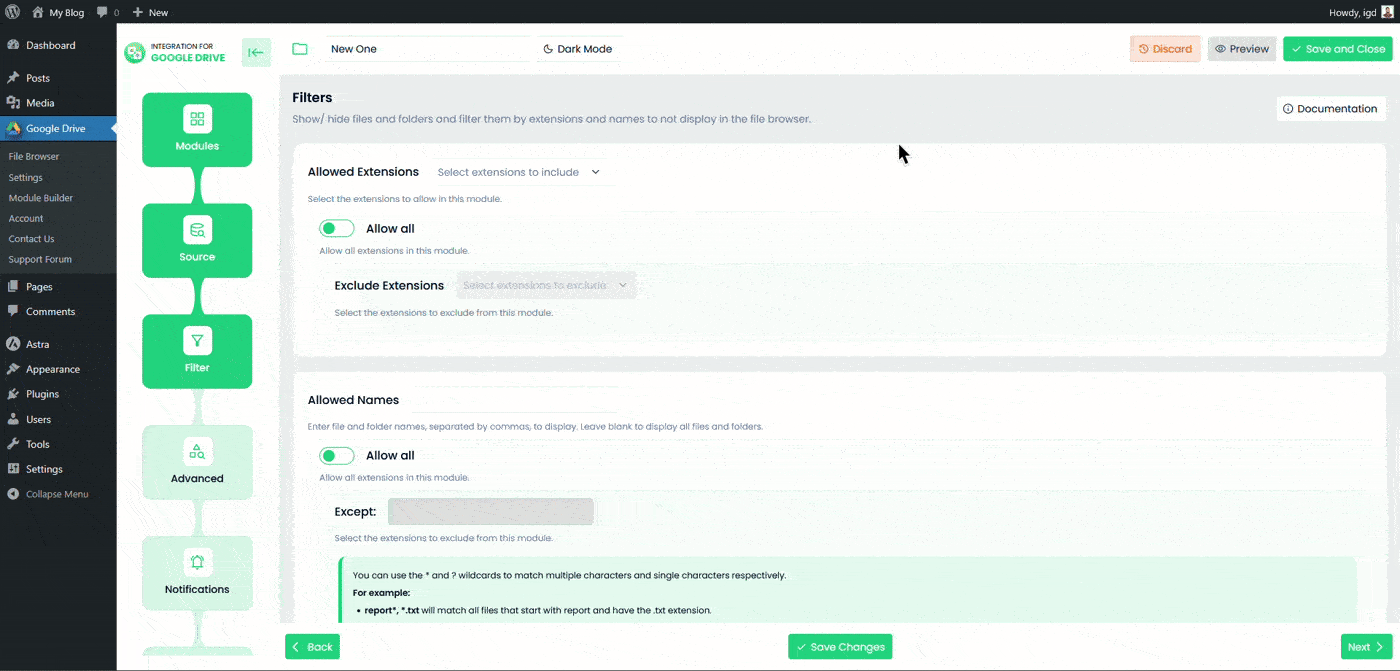Go to the Modules step
The image size is (1400, 671).
(x=197, y=130)
